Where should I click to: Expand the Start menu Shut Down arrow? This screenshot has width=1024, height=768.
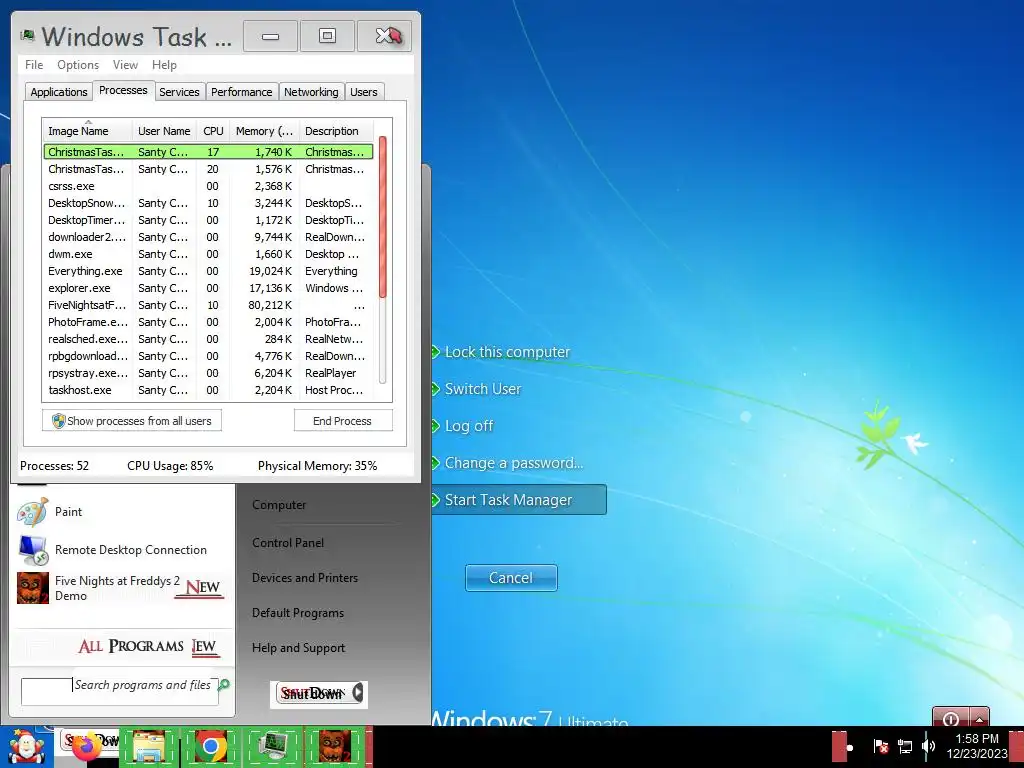358,693
